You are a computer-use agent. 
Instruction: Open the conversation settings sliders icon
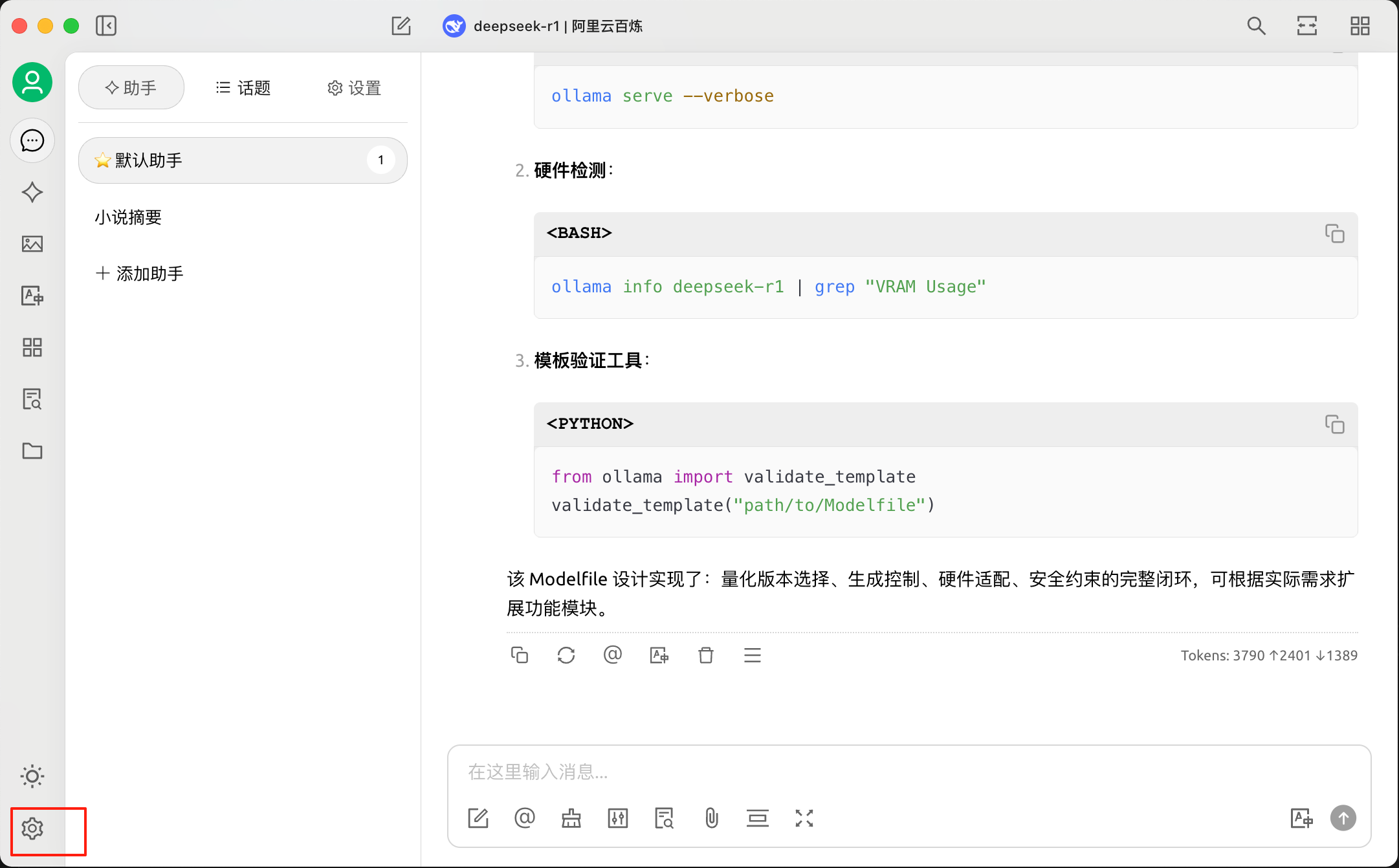pos(618,818)
